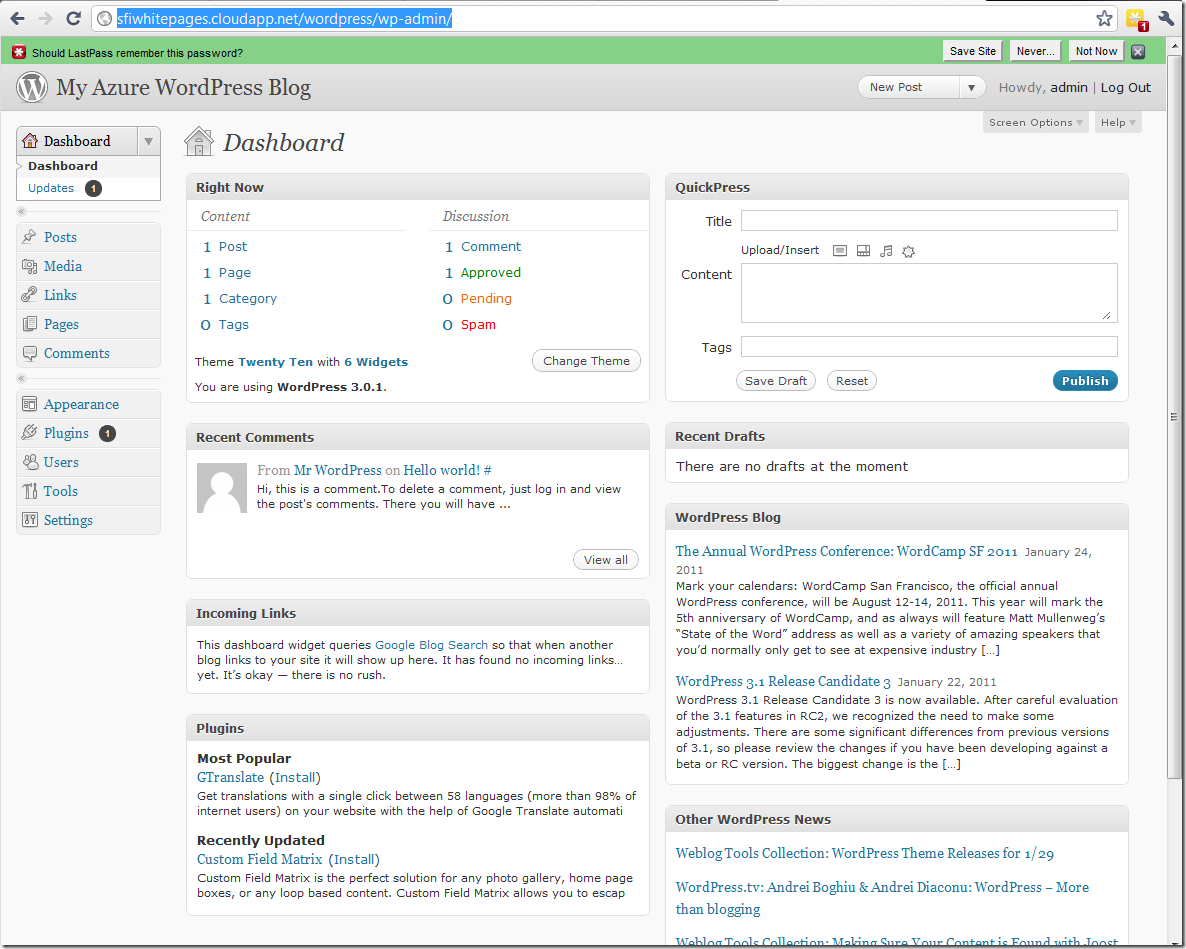
Task: Reload the page with refresh icon
Action: [73, 18]
